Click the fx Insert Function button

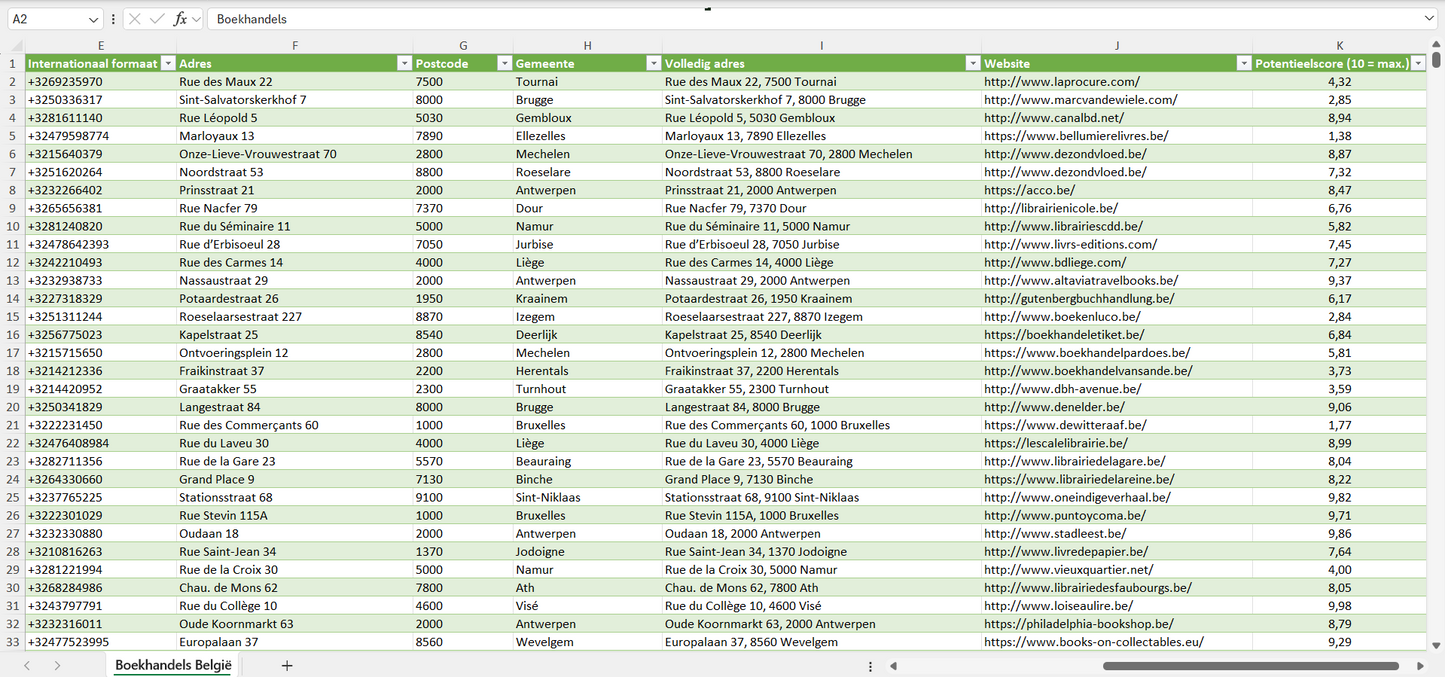tap(180, 19)
